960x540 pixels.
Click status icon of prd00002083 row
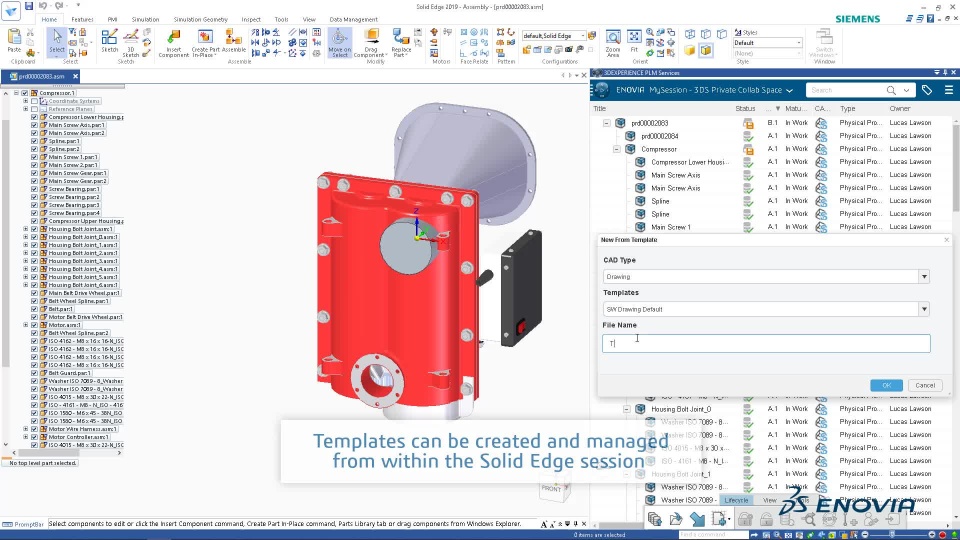click(748, 123)
